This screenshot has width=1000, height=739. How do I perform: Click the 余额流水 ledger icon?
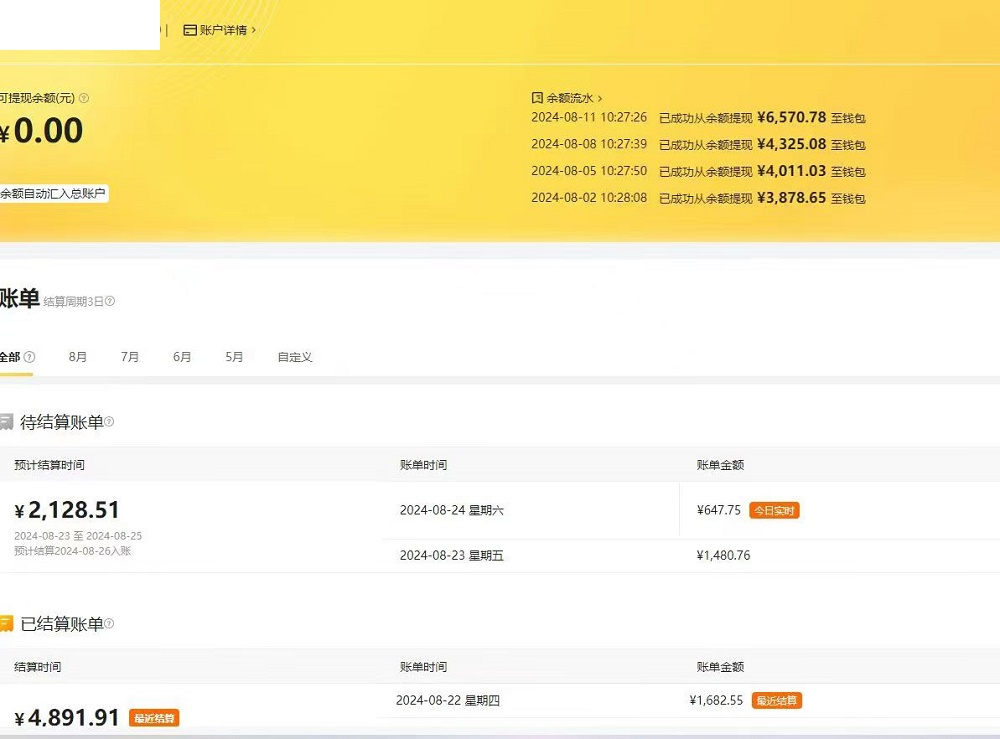coord(537,98)
